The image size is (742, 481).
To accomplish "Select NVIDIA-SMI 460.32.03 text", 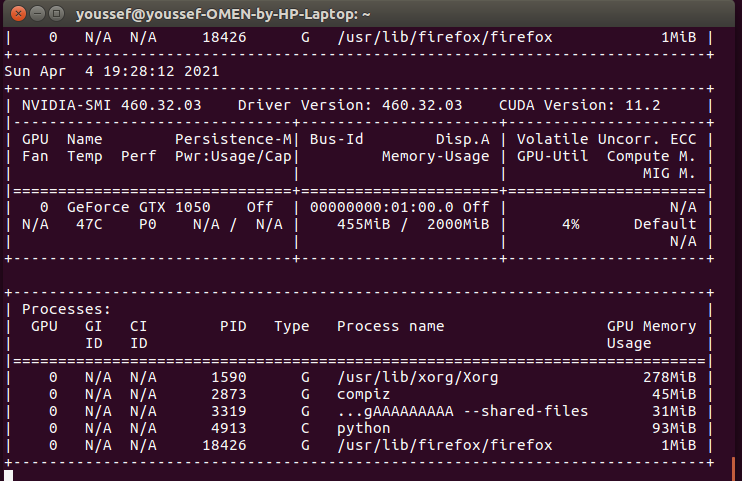I will (x=112, y=105).
